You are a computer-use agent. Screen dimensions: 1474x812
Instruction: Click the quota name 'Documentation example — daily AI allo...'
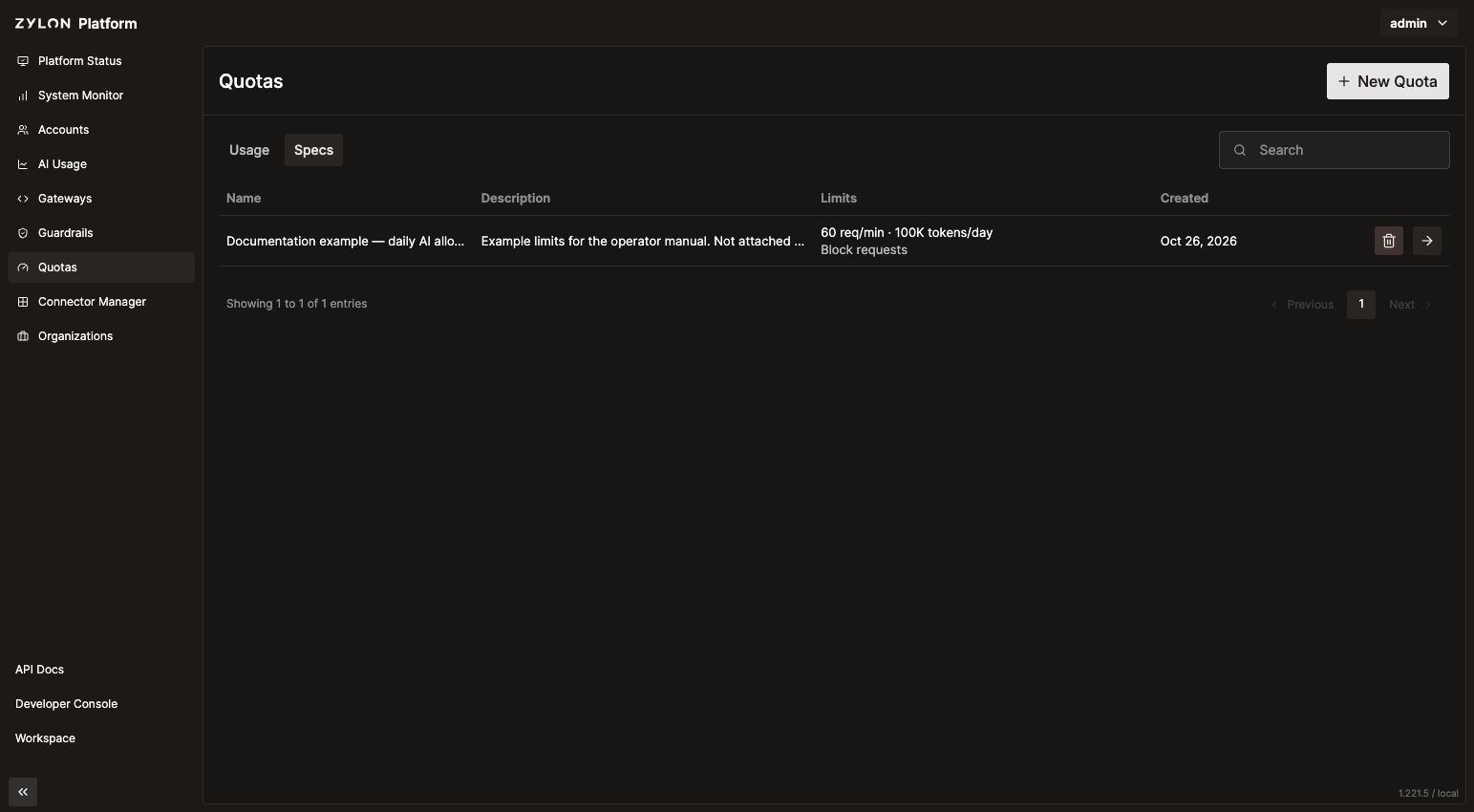[x=346, y=241]
